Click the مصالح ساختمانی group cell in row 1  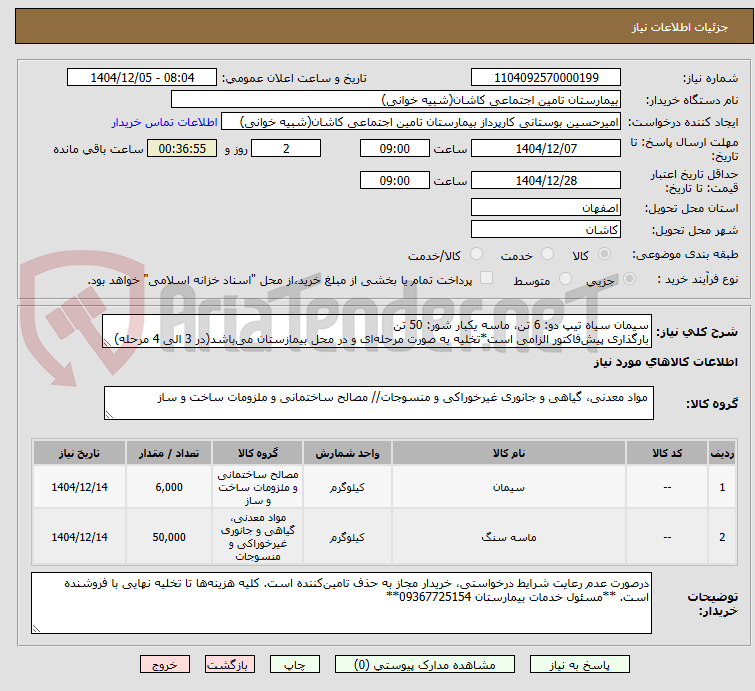(258, 487)
